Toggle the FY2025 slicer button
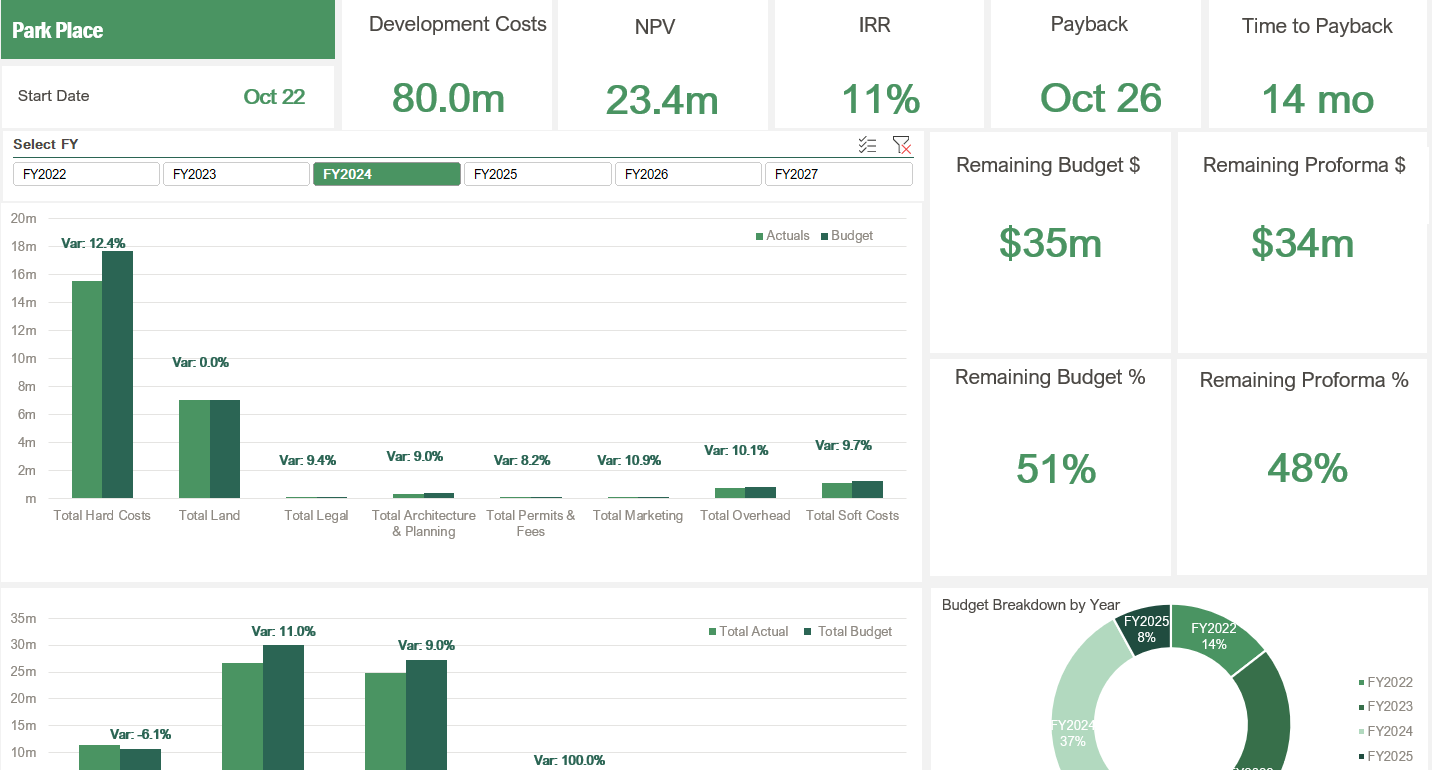 (537, 173)
